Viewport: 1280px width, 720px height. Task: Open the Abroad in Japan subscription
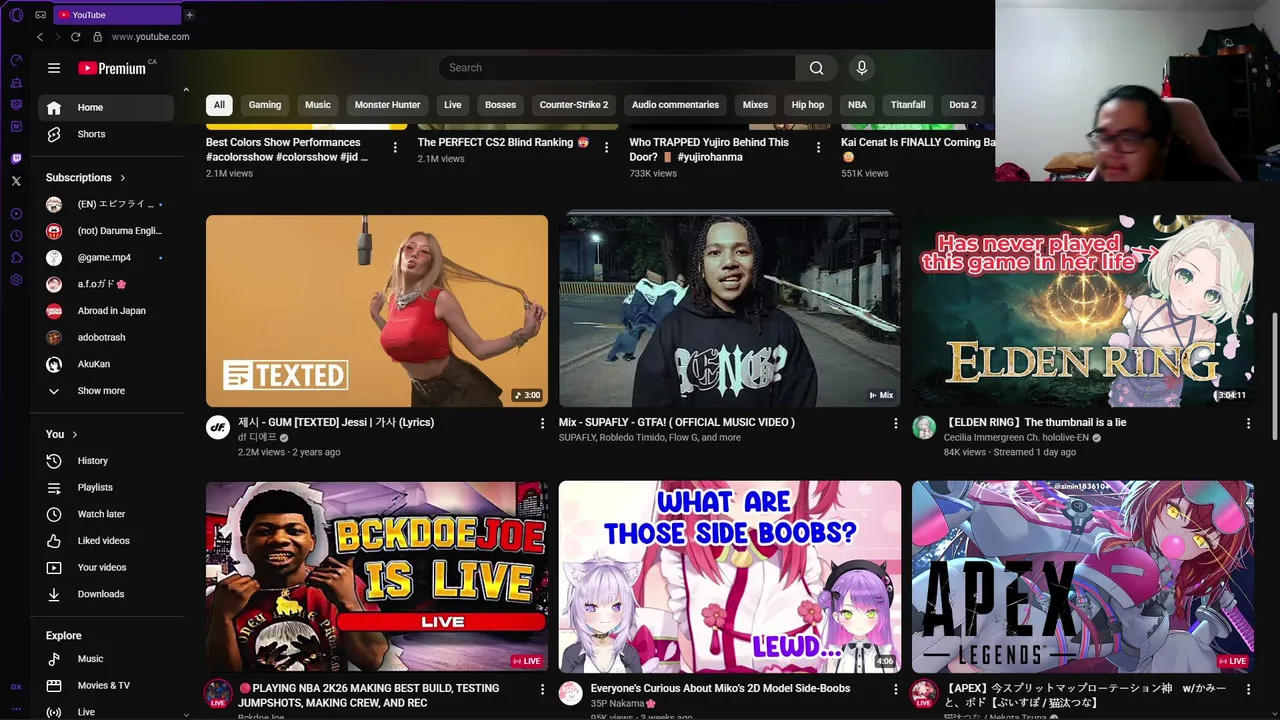point(107,311)
